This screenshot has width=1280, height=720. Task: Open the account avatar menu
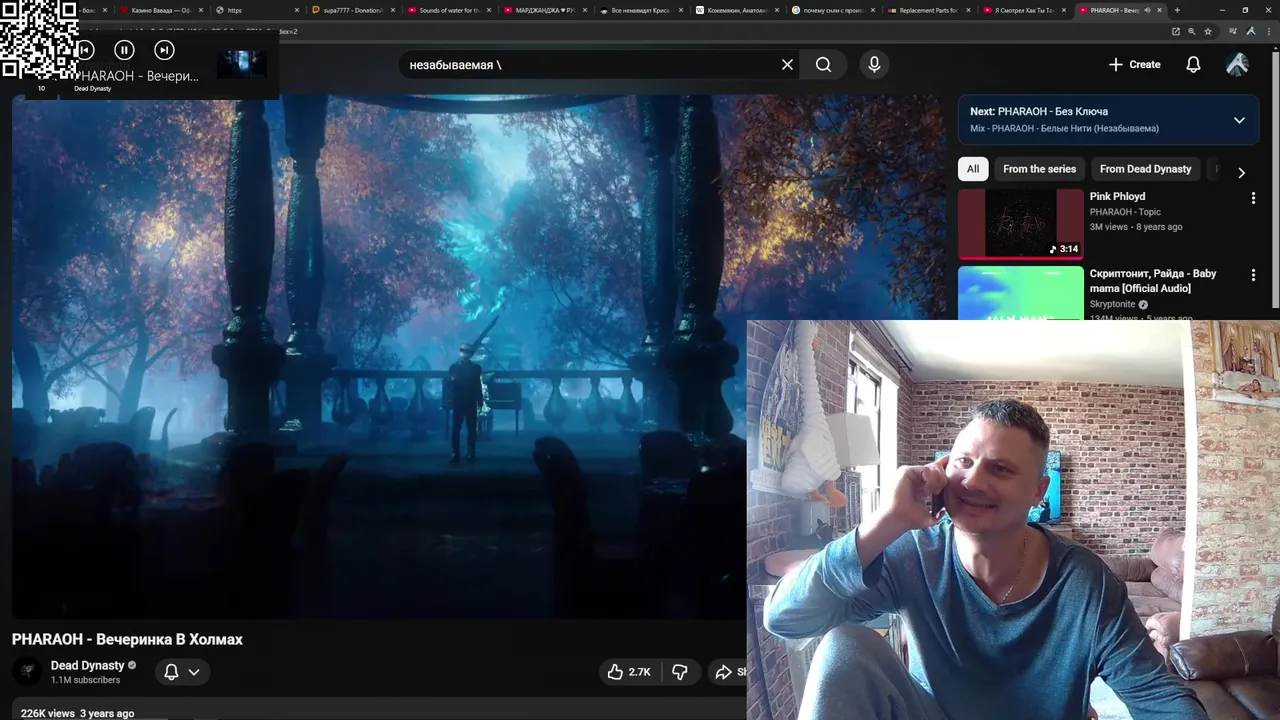(1237, 64)
